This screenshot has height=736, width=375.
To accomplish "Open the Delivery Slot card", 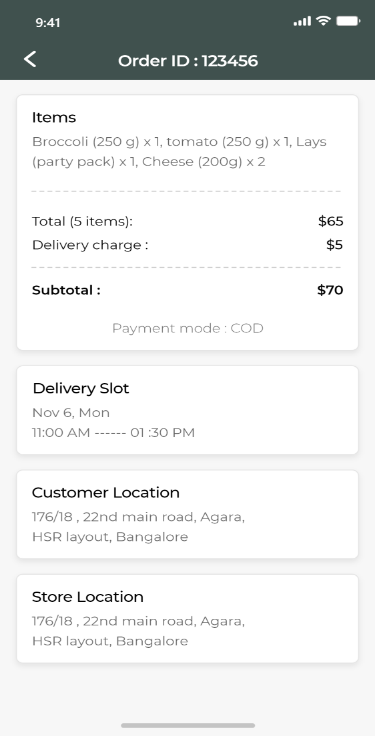I will pyautogui.click(x=188, y=410).
